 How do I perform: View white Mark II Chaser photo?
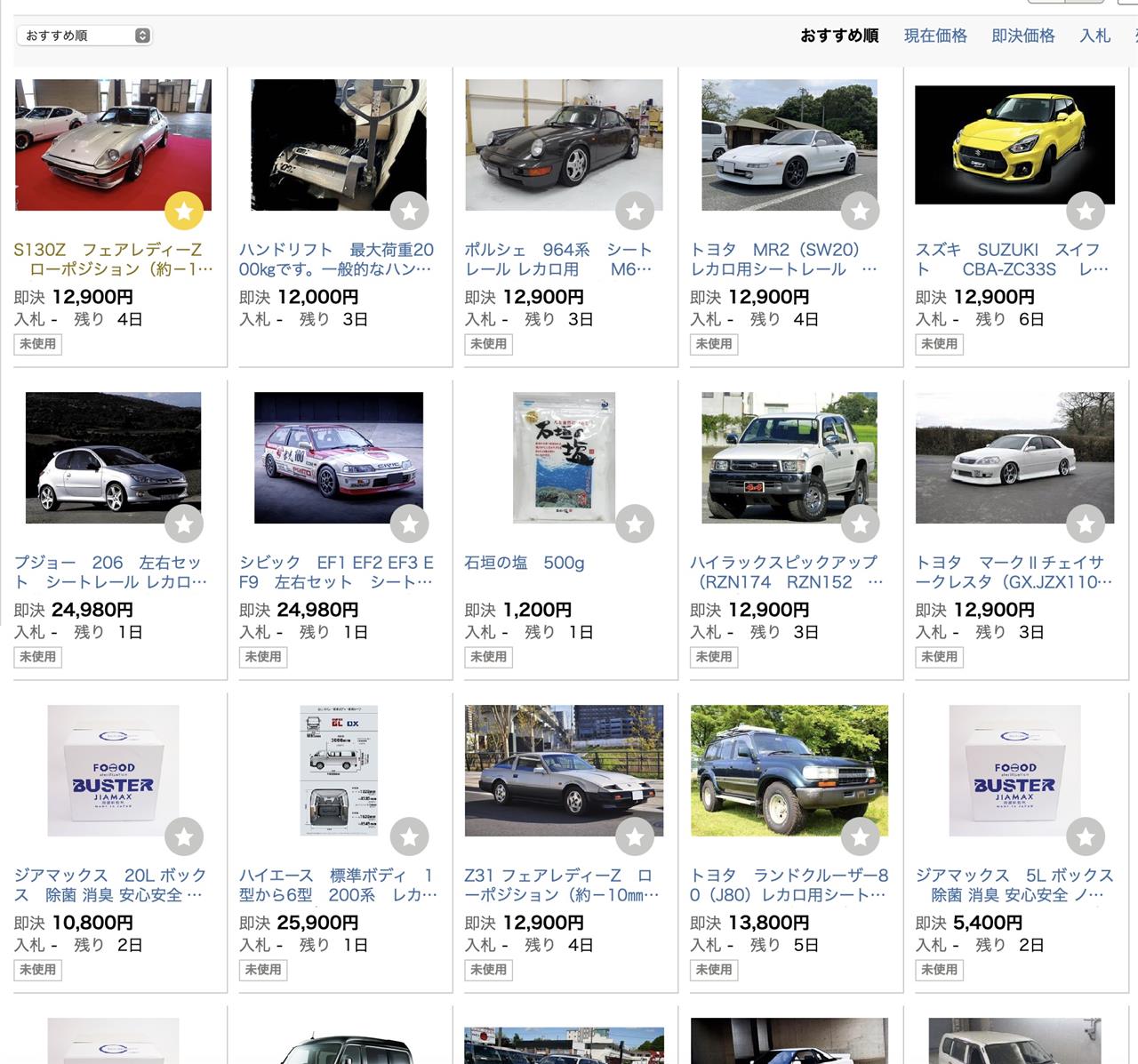[x=1014, y=458]
